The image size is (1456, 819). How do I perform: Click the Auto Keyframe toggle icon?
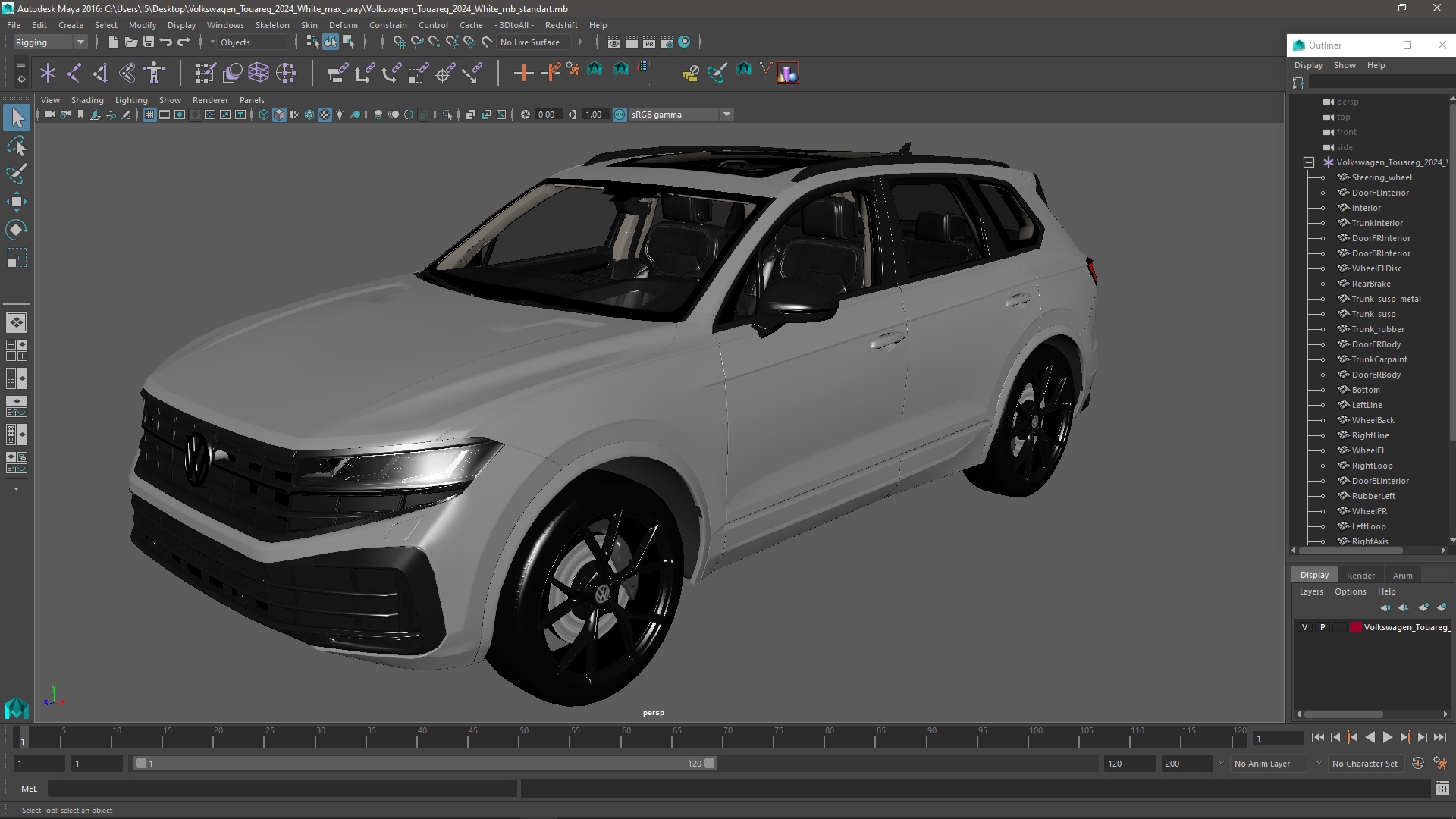1417,764
